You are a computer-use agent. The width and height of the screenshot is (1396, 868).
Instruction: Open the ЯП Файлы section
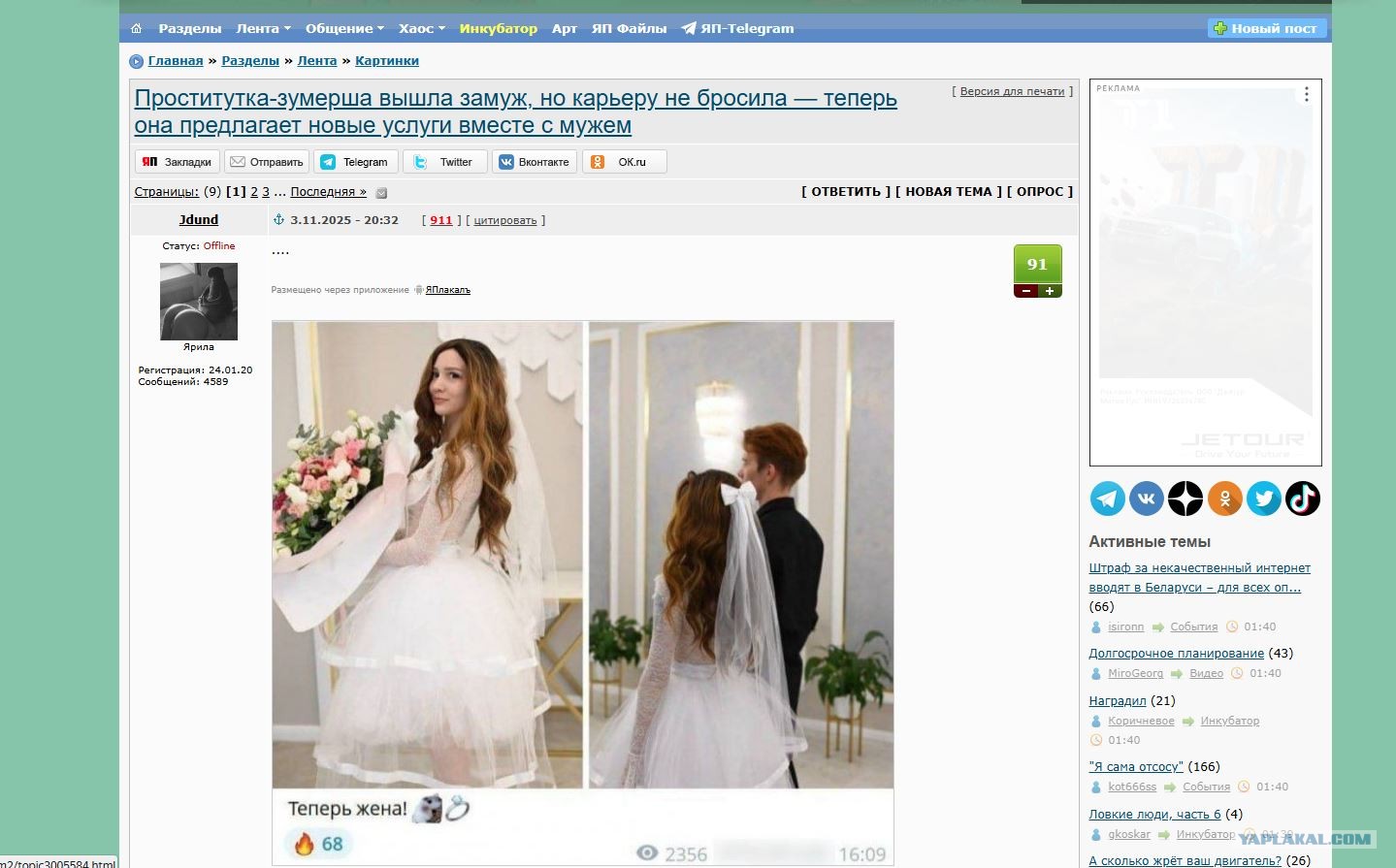(x=630, y=29)
